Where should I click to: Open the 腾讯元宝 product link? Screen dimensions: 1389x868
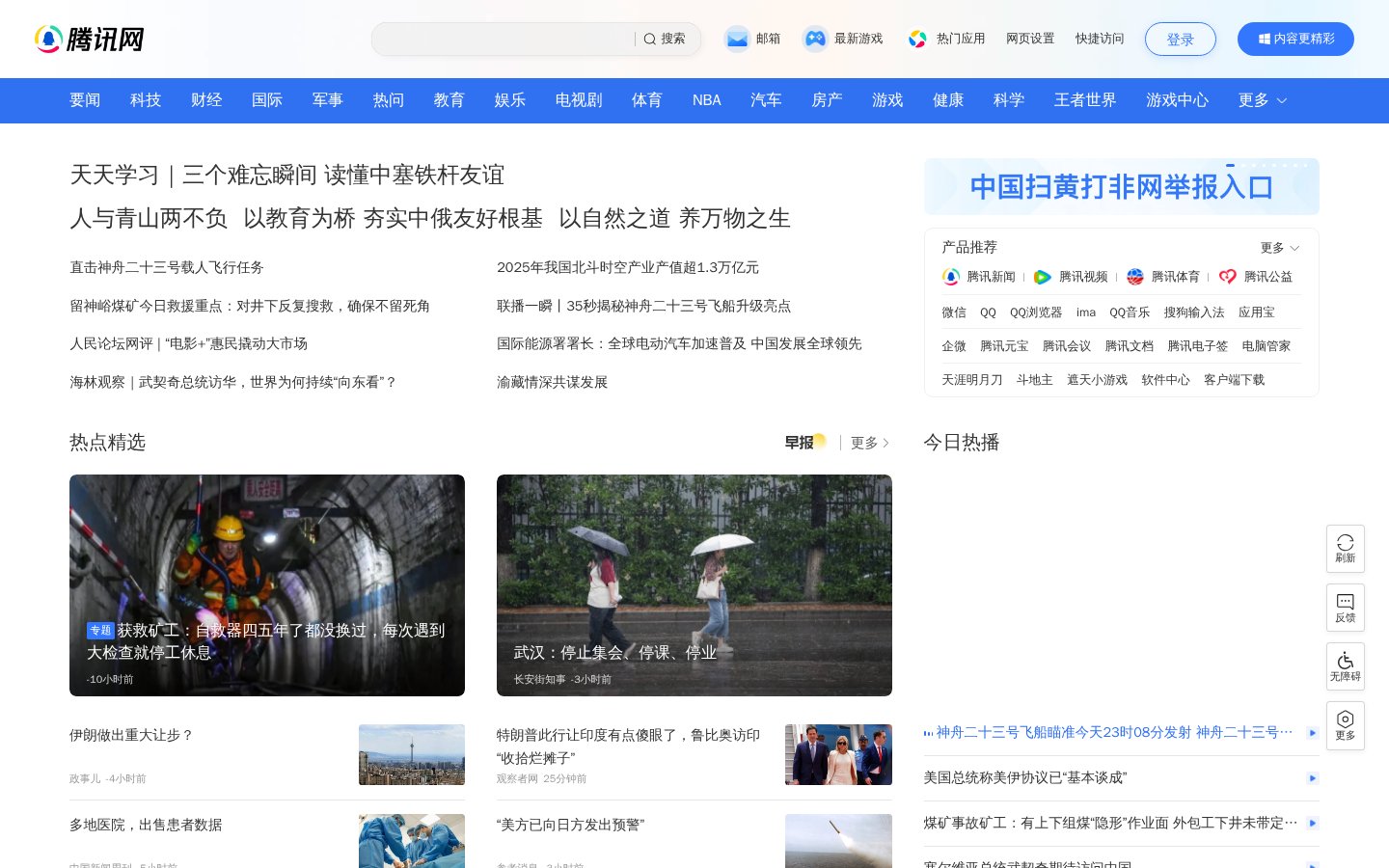[x=1004, y=346]
